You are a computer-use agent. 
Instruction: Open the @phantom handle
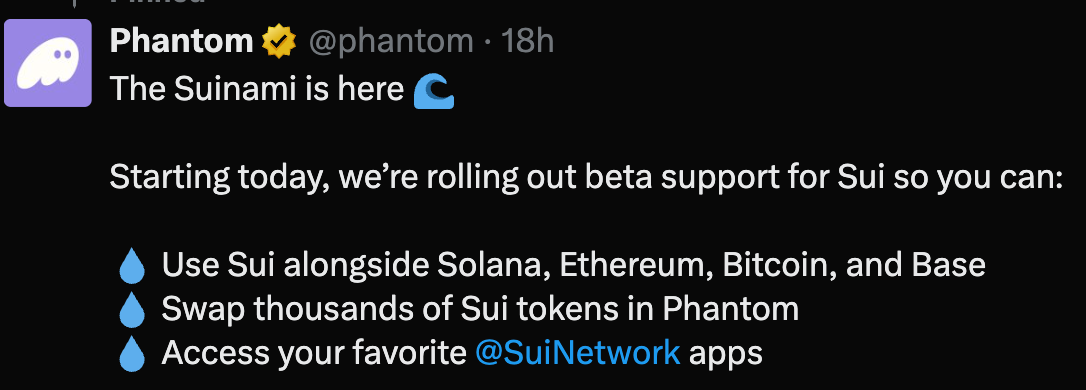[391, 43]
